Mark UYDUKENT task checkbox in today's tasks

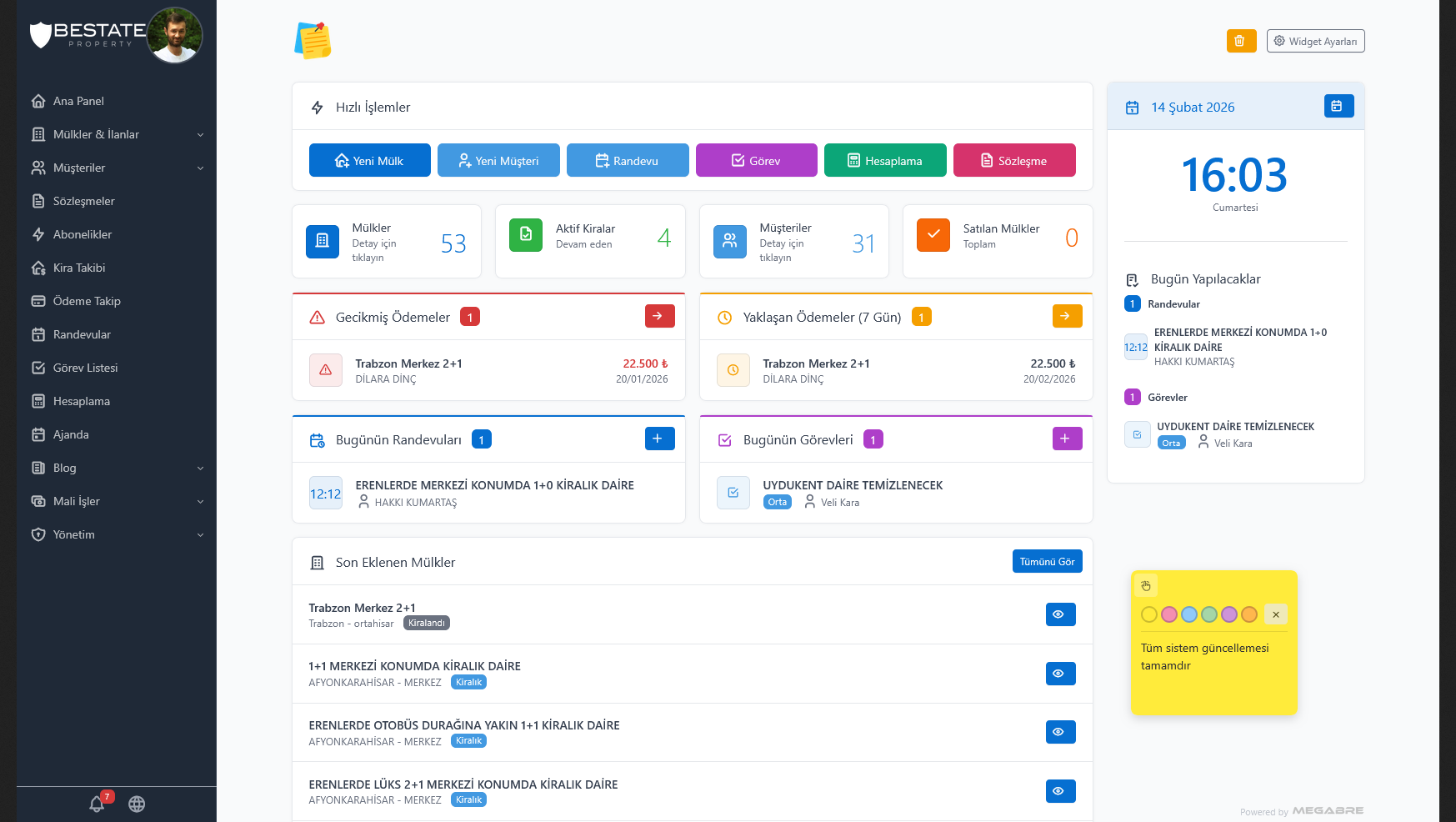733,493
